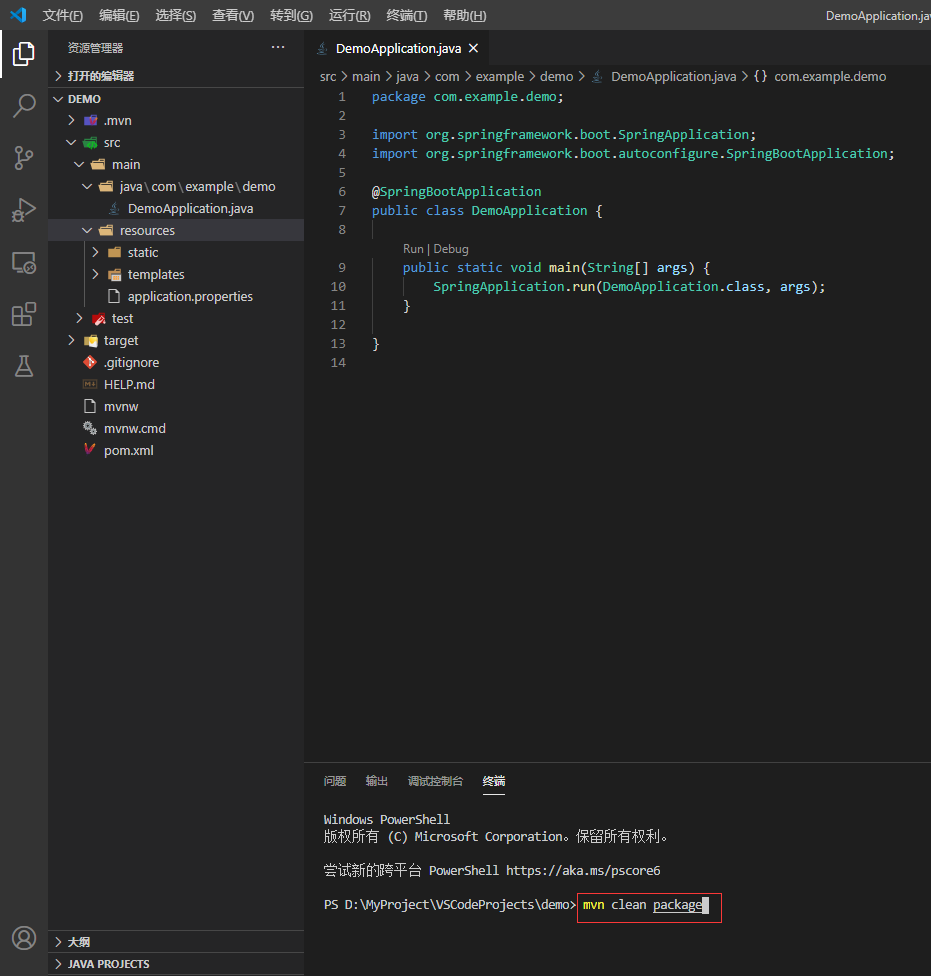Open the 文件 menu

62,15
